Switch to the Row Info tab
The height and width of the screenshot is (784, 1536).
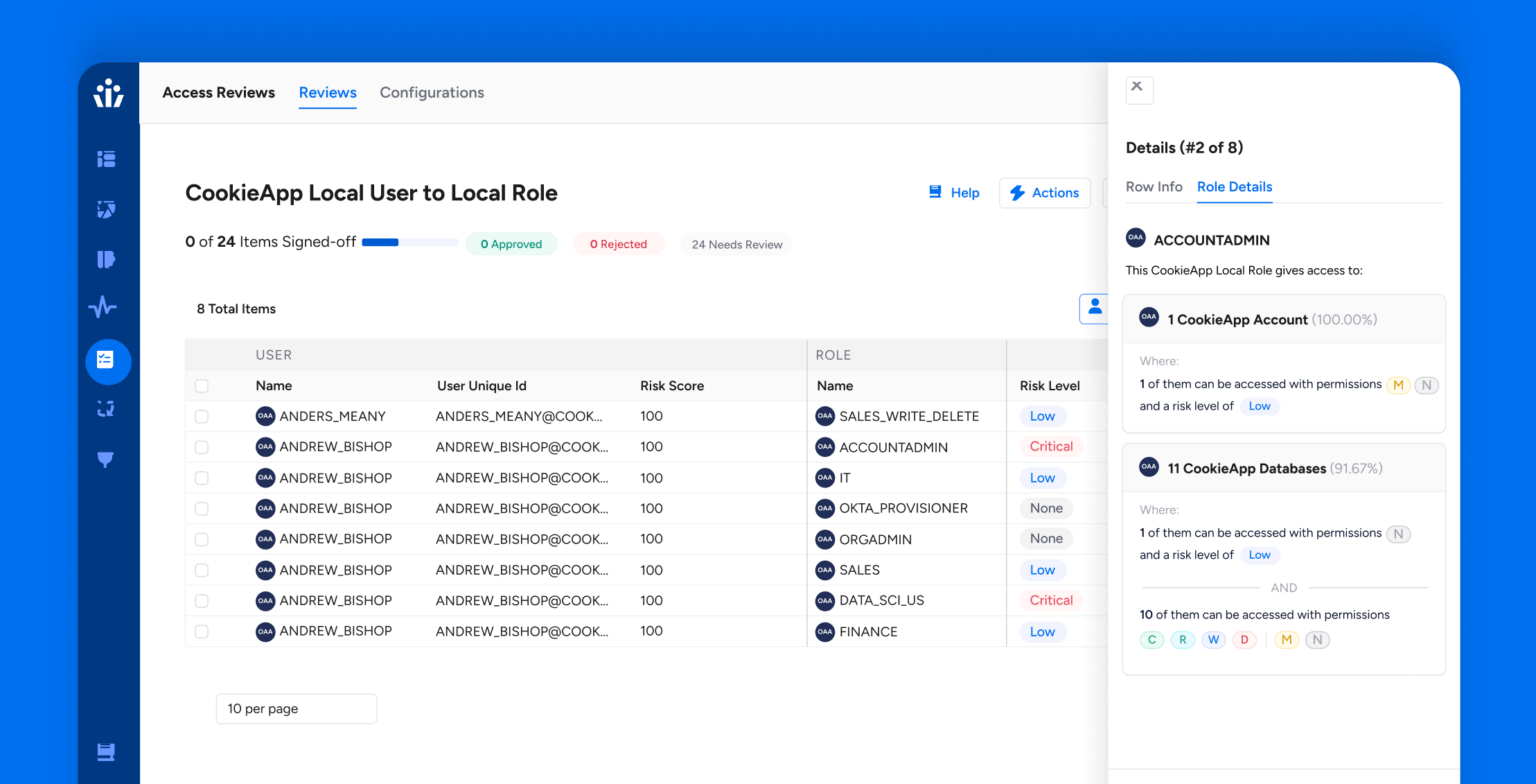tap(1154, 187)
